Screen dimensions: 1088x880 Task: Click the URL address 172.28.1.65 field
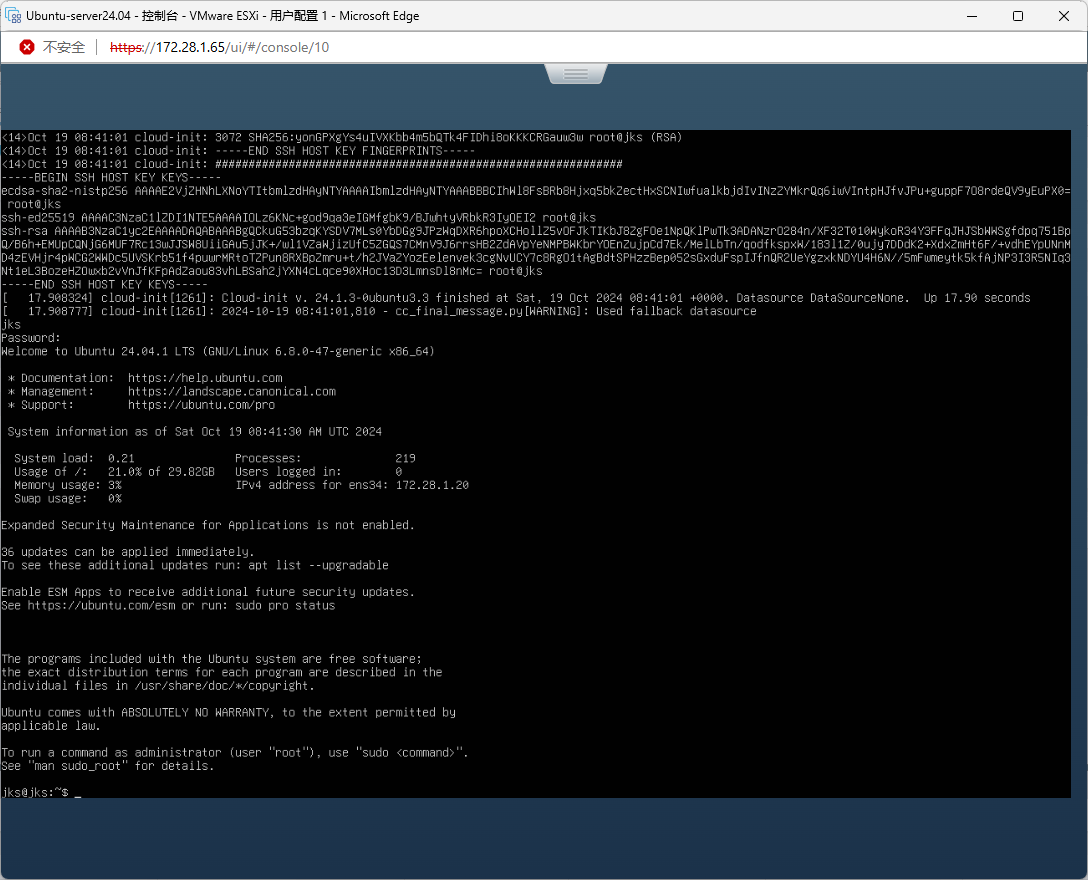click(219, 47)
